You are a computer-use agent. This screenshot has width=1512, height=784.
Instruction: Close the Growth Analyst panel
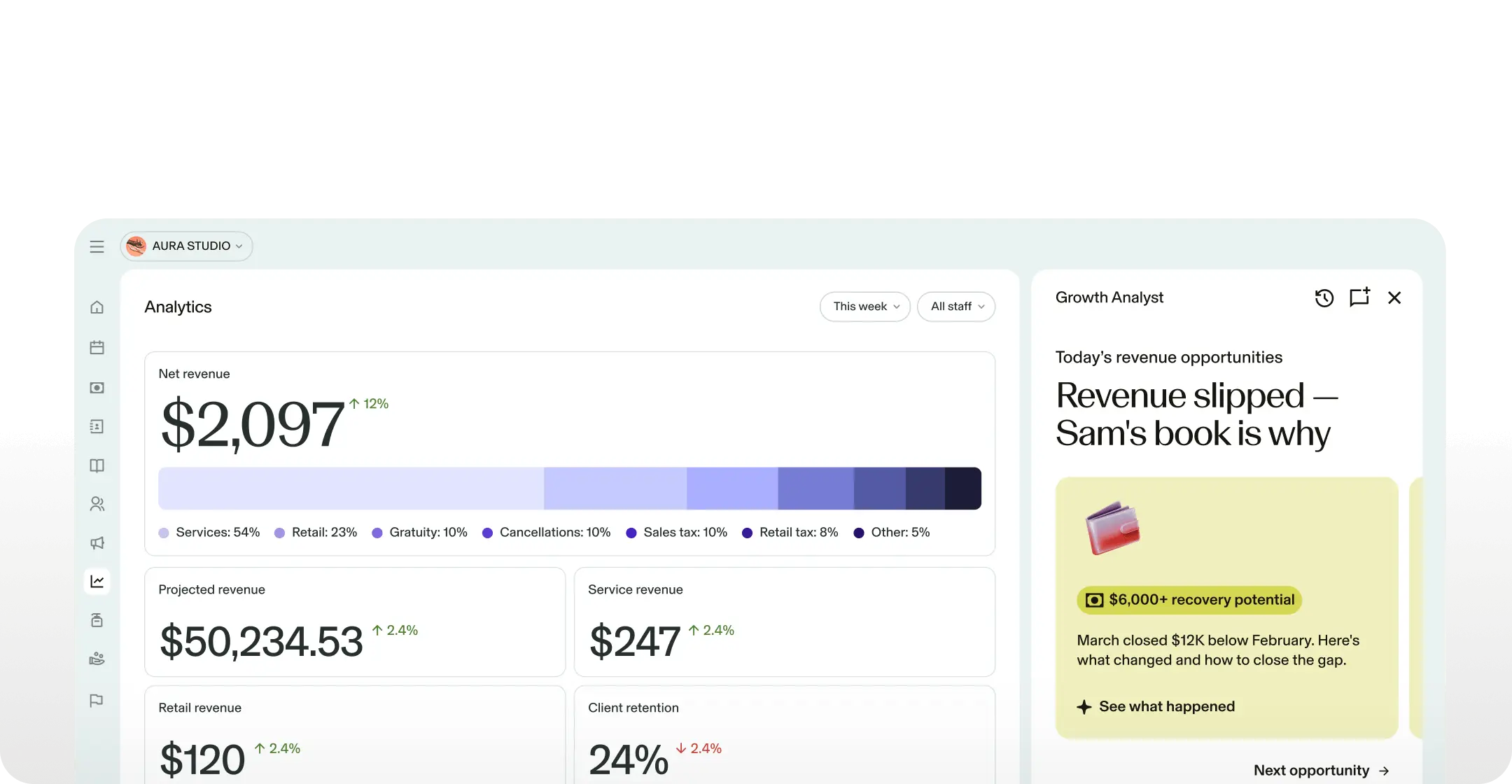(1394, 298)
